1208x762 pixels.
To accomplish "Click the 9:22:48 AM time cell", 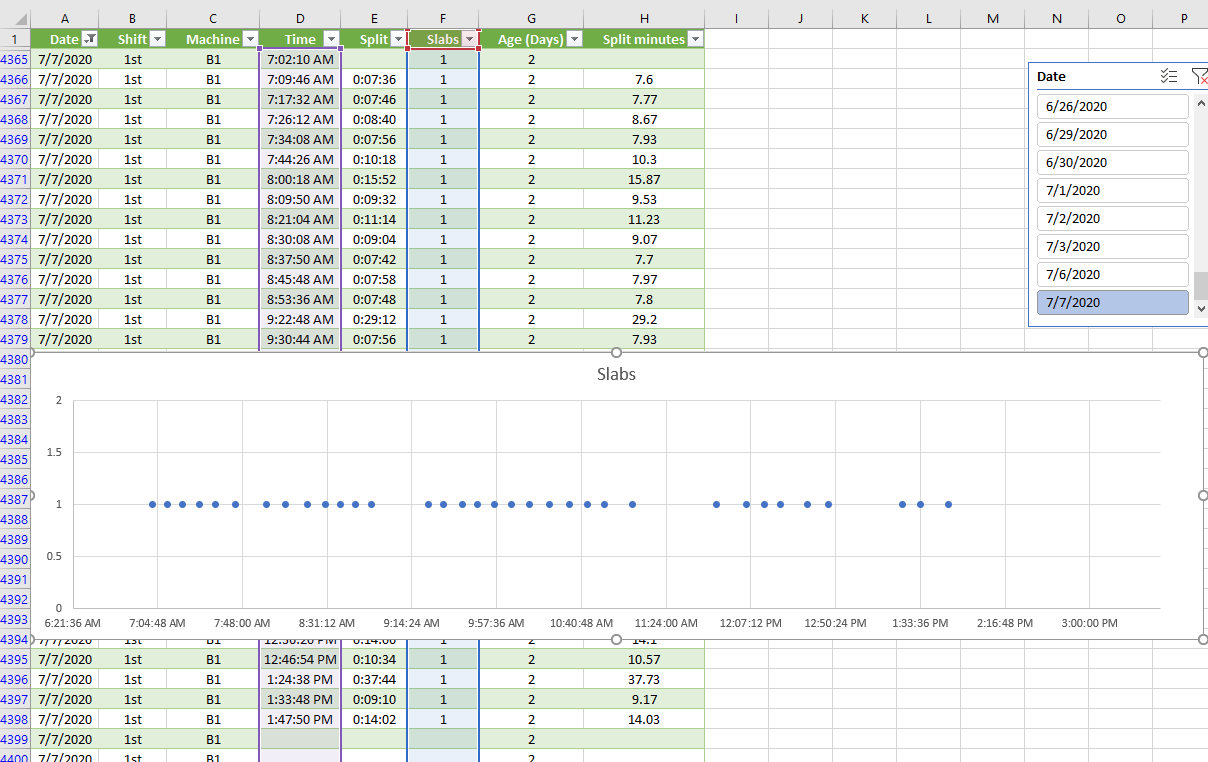I will point(300,319).
